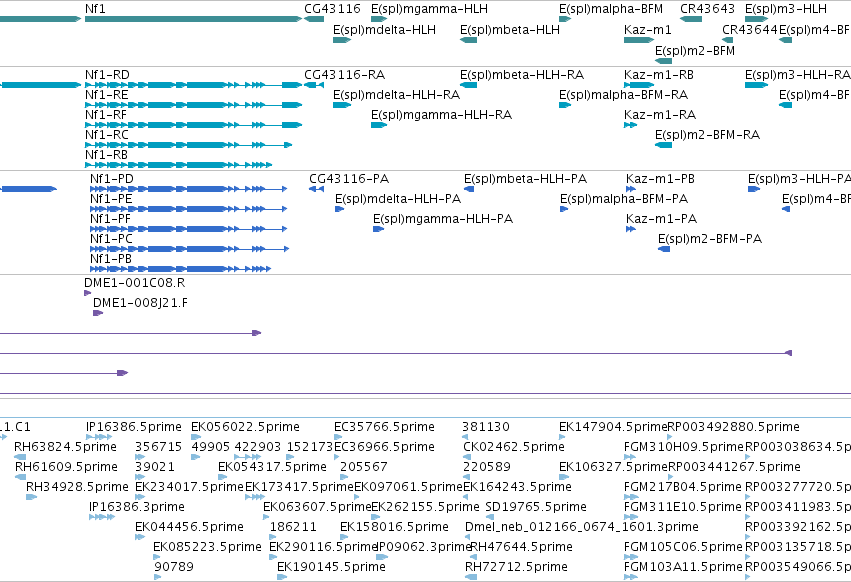Click the 220589 EST label

point(487,467)
